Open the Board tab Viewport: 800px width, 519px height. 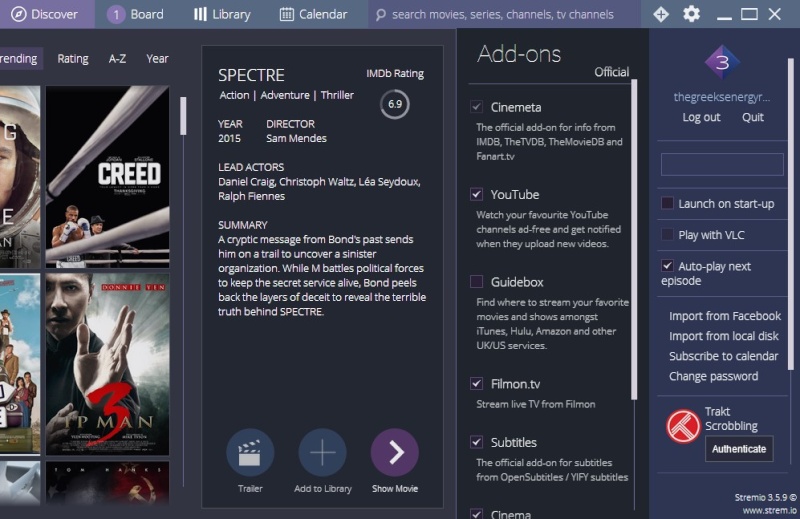(x=136, y=14)
